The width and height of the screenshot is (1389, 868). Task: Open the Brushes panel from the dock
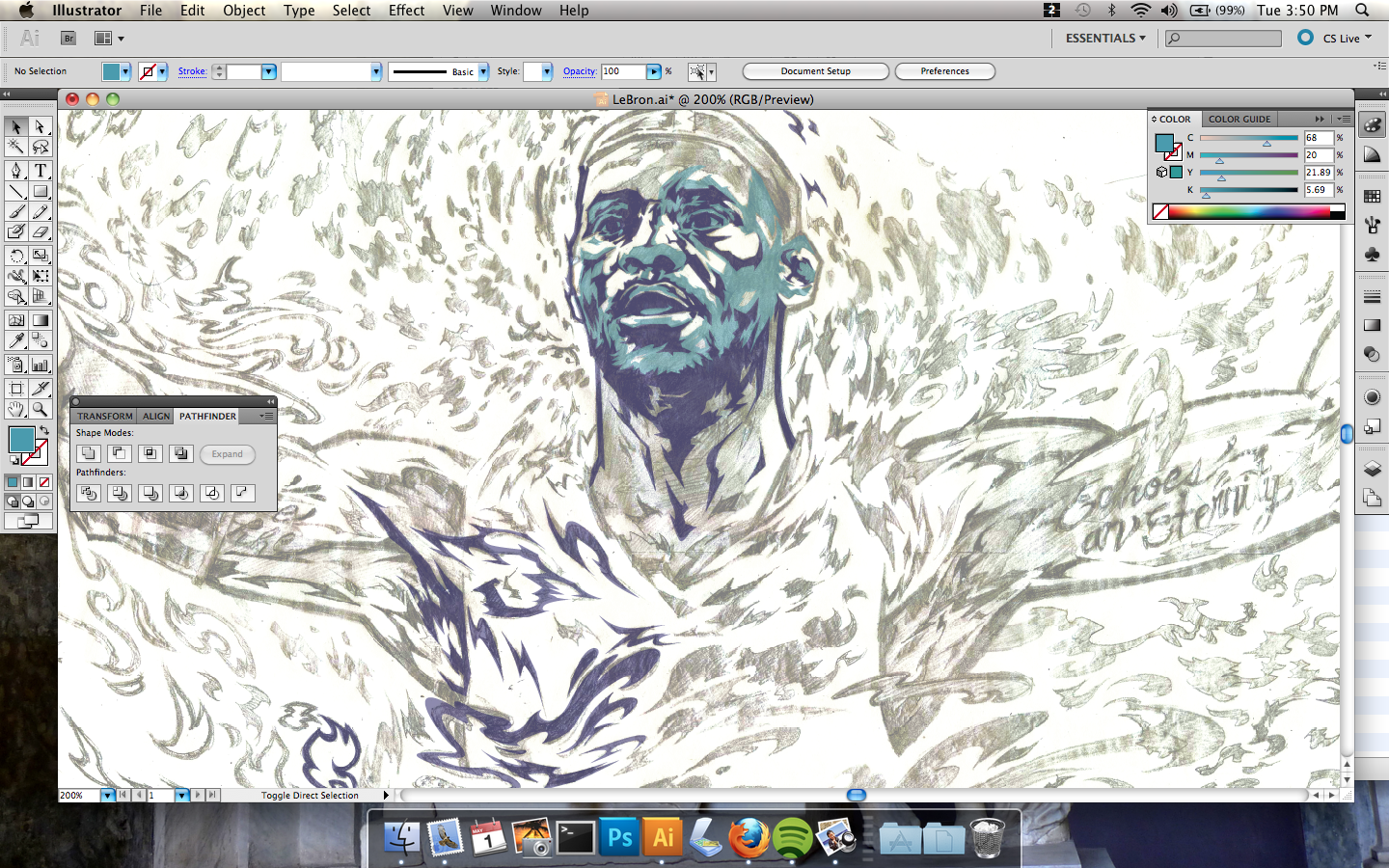point(1372,226)
